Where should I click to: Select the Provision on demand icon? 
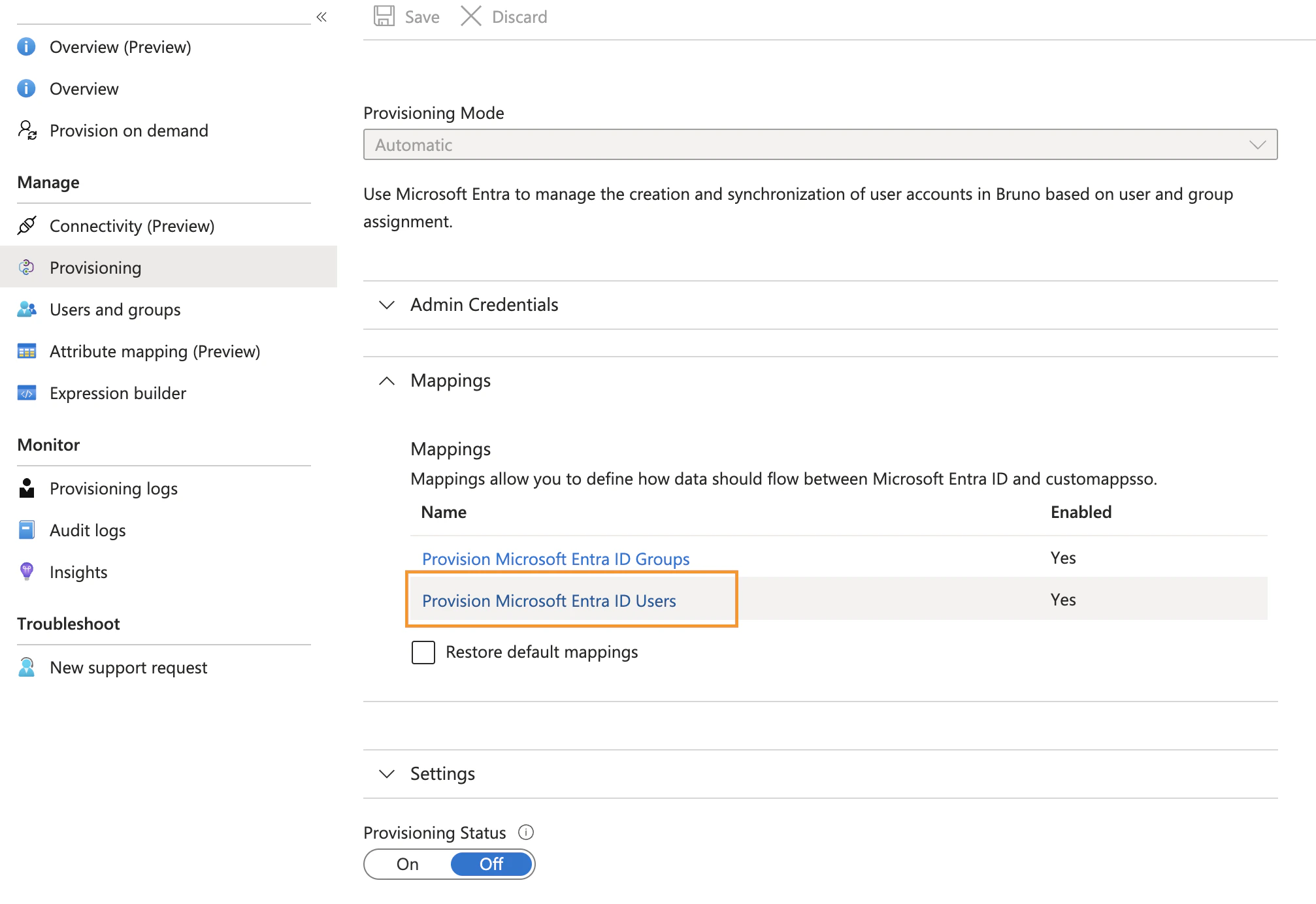(27, 131)
